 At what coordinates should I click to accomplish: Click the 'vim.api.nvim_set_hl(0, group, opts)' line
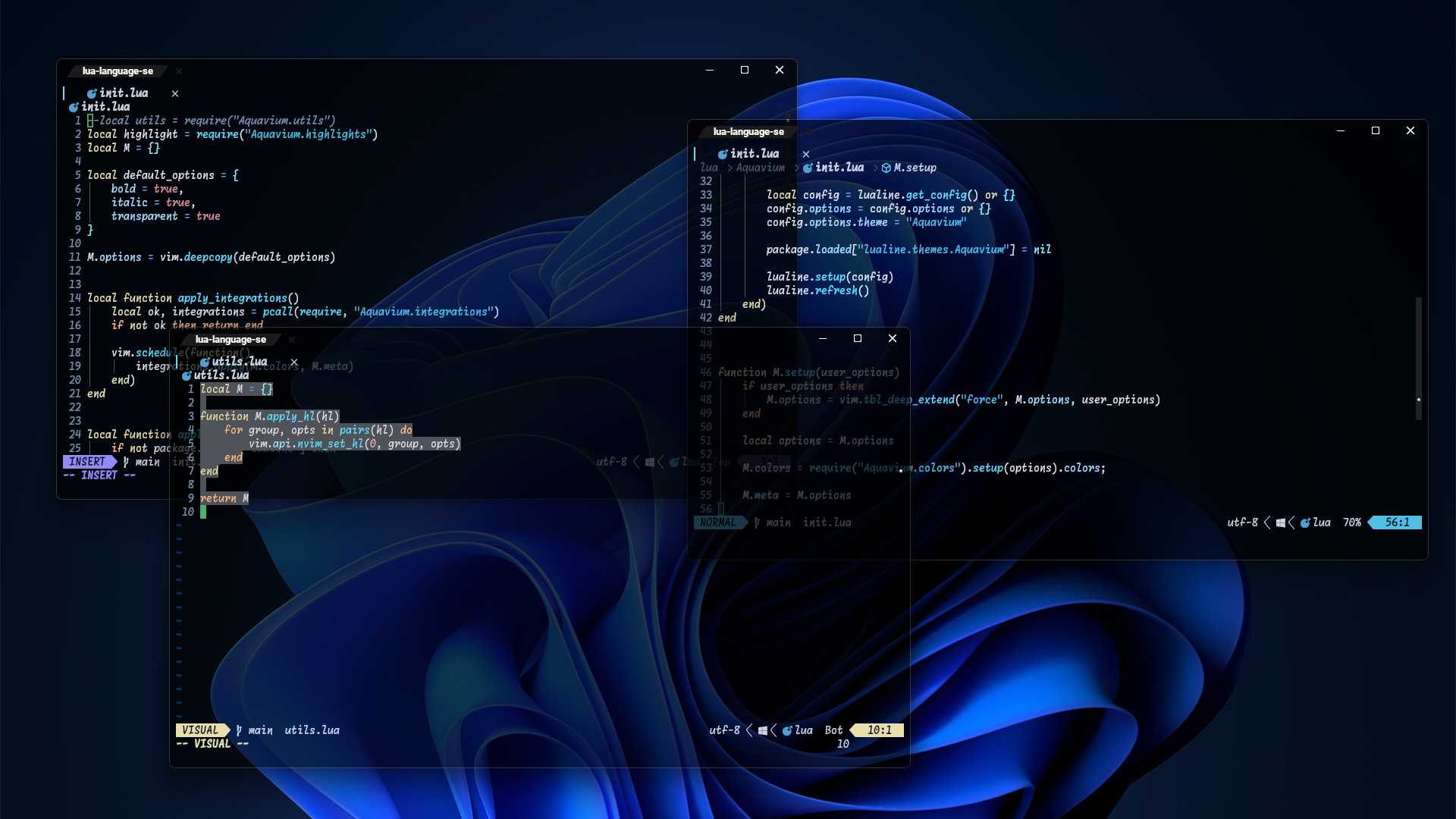pos(355,444)
